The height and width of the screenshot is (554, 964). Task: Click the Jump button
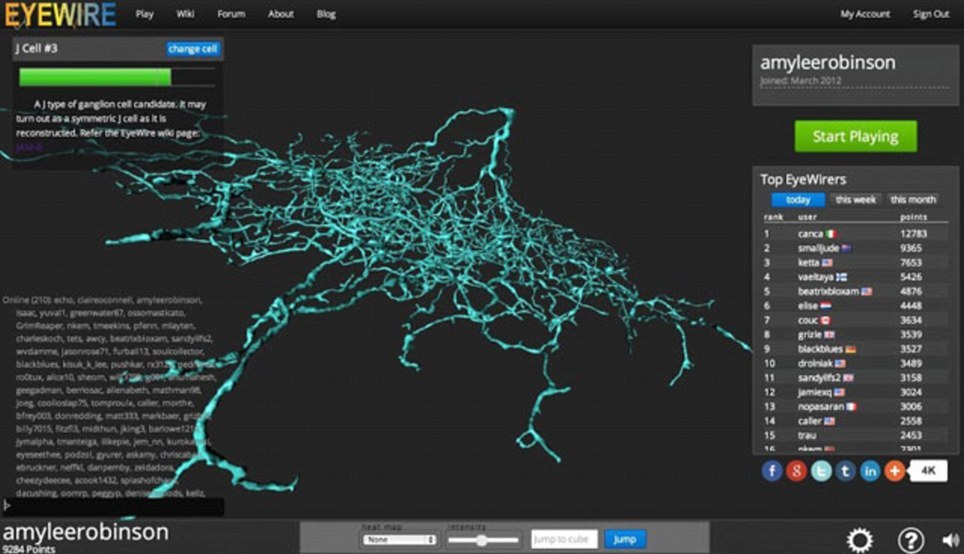pos(625,539)
